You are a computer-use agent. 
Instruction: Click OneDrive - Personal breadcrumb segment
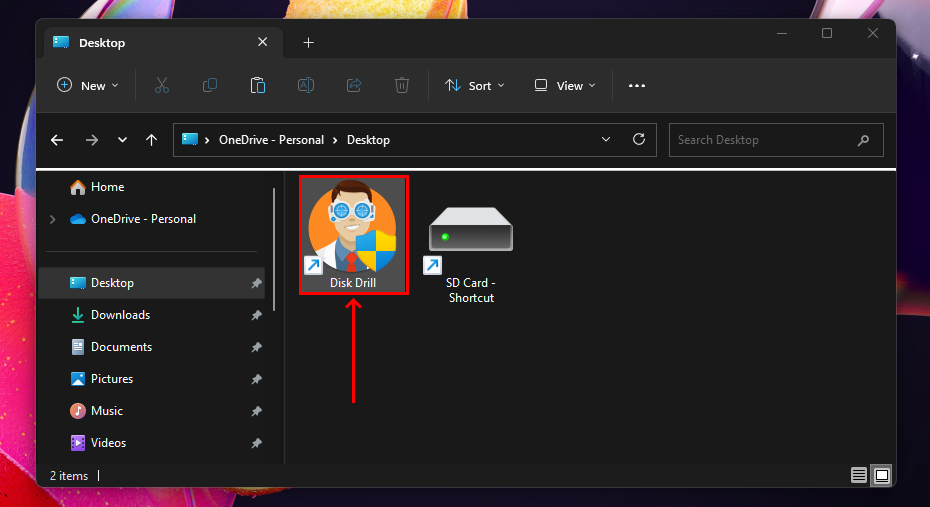[271, 140]
